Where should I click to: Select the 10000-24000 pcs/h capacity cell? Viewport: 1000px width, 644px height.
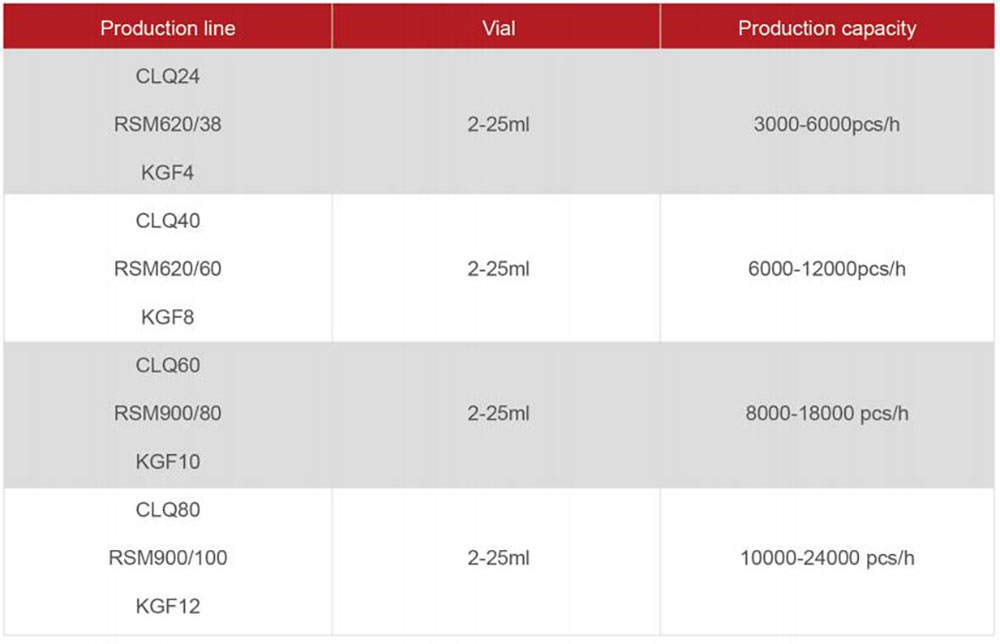(x=826, y=558)
